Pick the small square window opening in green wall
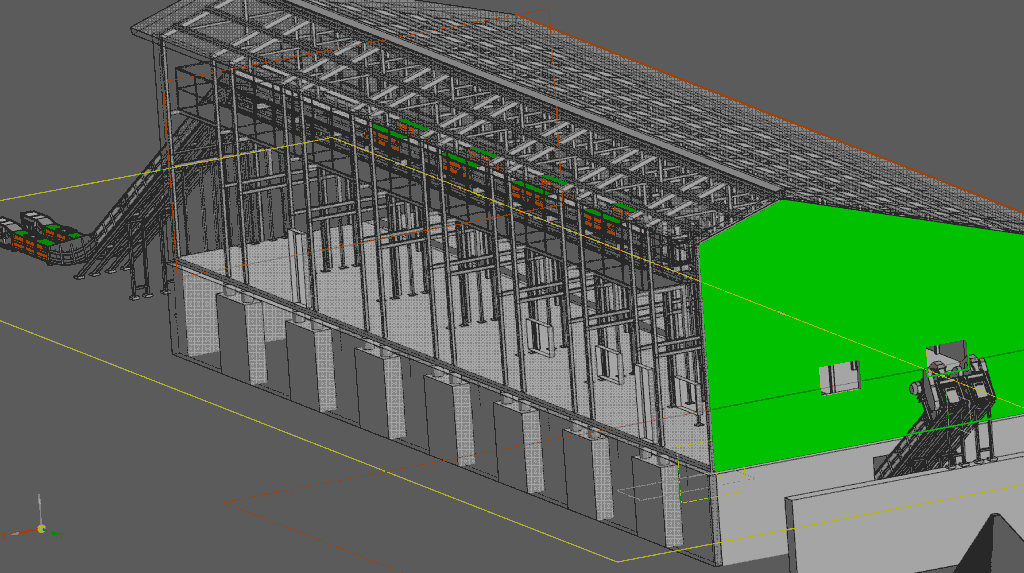 pyautogui.click(x=840, y=377)
